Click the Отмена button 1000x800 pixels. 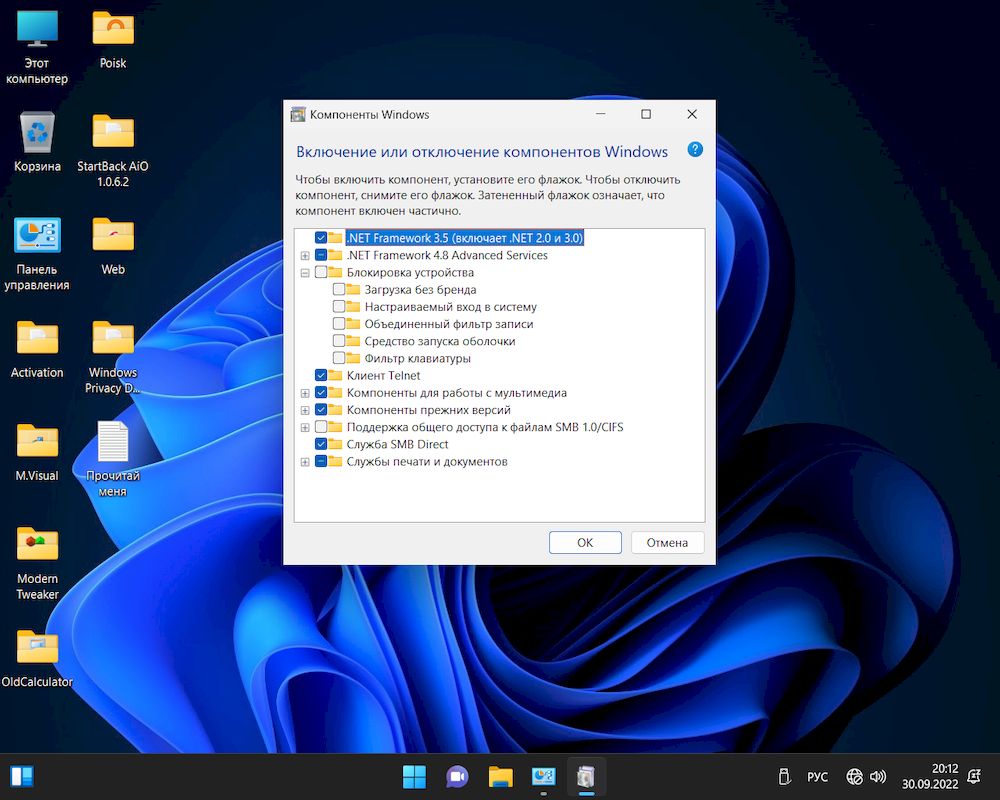coord(667,542)
